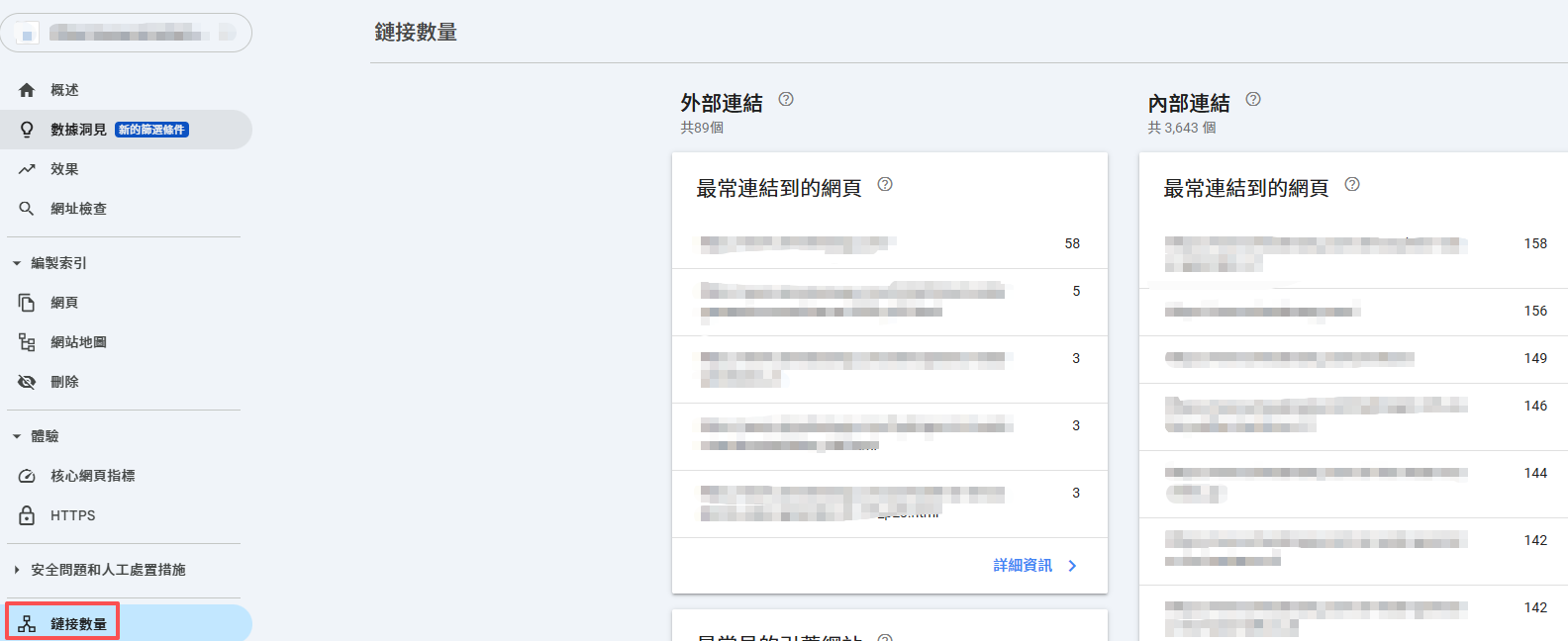The width and height of the screenshot is (1568, 641).
Task: Click the pages icon beside 網頁
Action: point(27,303)
